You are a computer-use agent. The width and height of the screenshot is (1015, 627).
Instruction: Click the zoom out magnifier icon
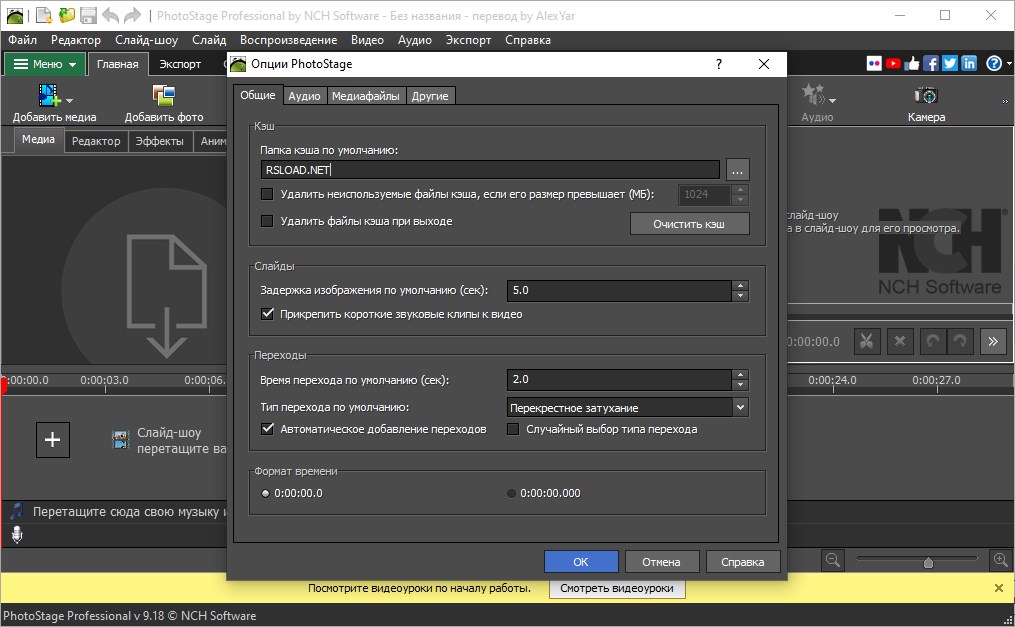(833, 560)
